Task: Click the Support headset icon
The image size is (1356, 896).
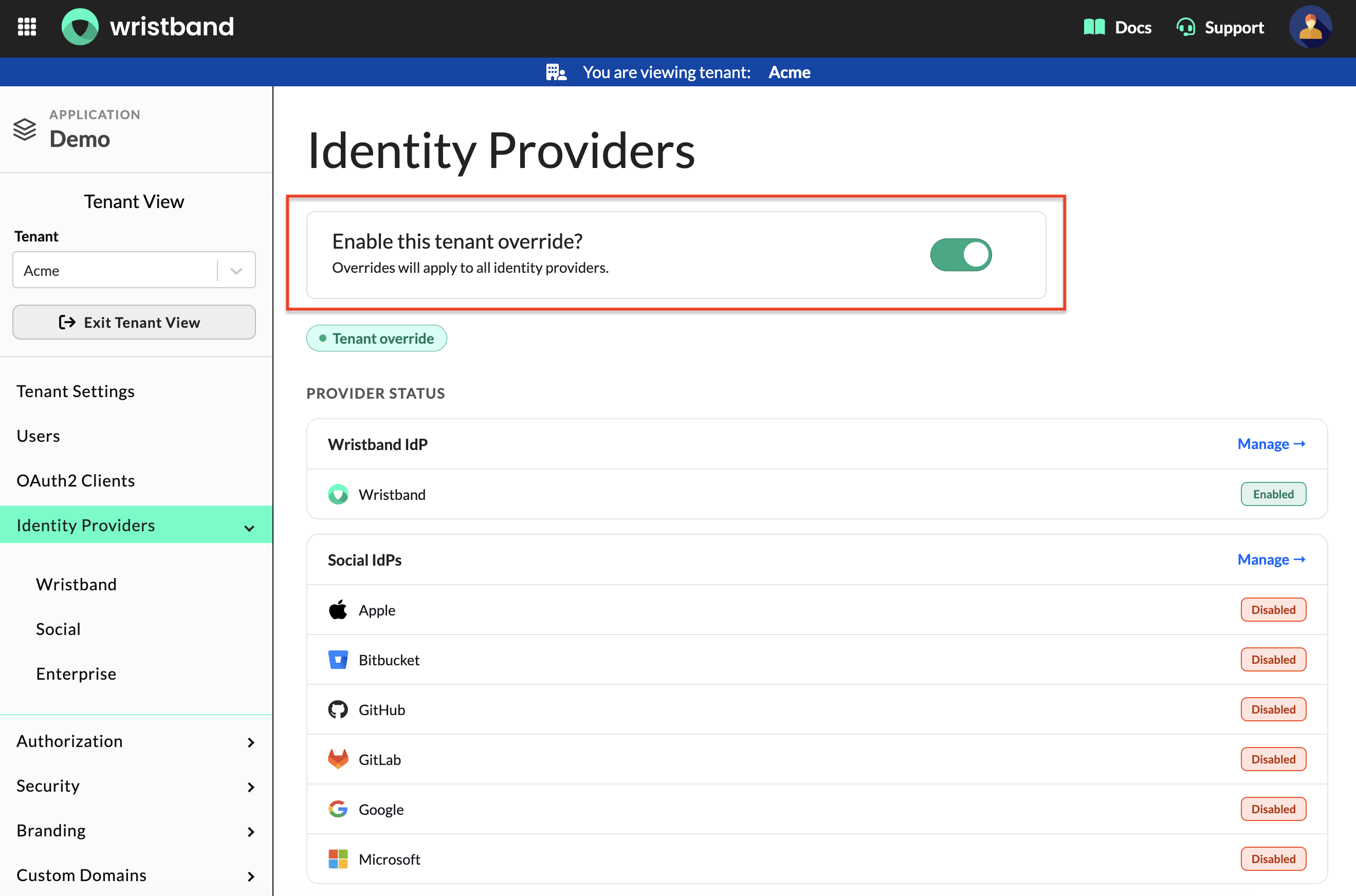Action: pyautogui.click(x=1186, y=27)
